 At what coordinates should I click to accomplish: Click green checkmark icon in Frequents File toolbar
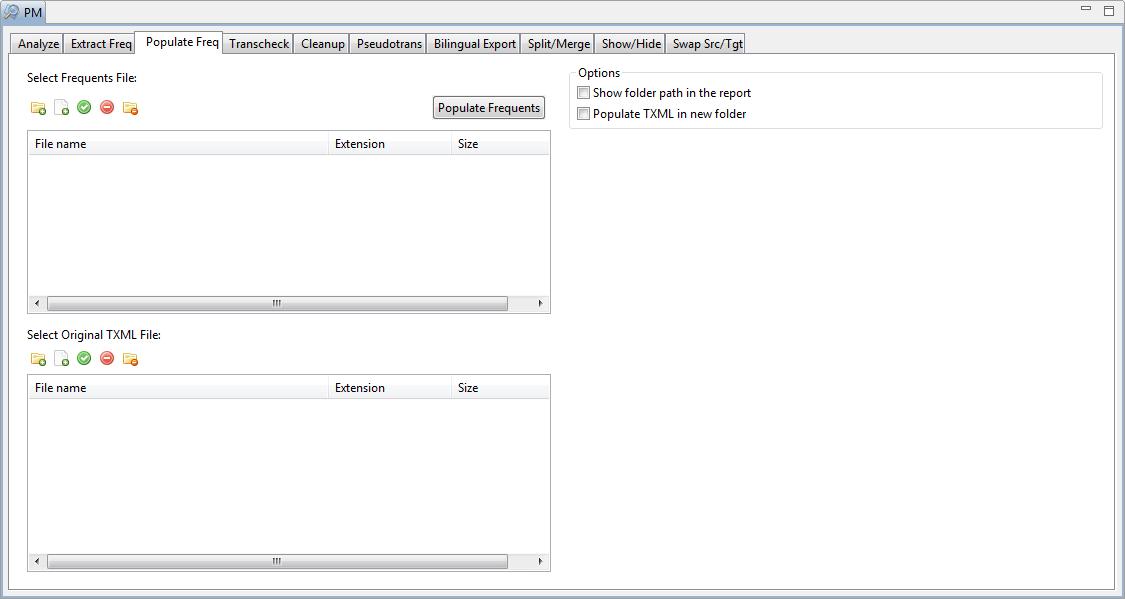point(84,107)
